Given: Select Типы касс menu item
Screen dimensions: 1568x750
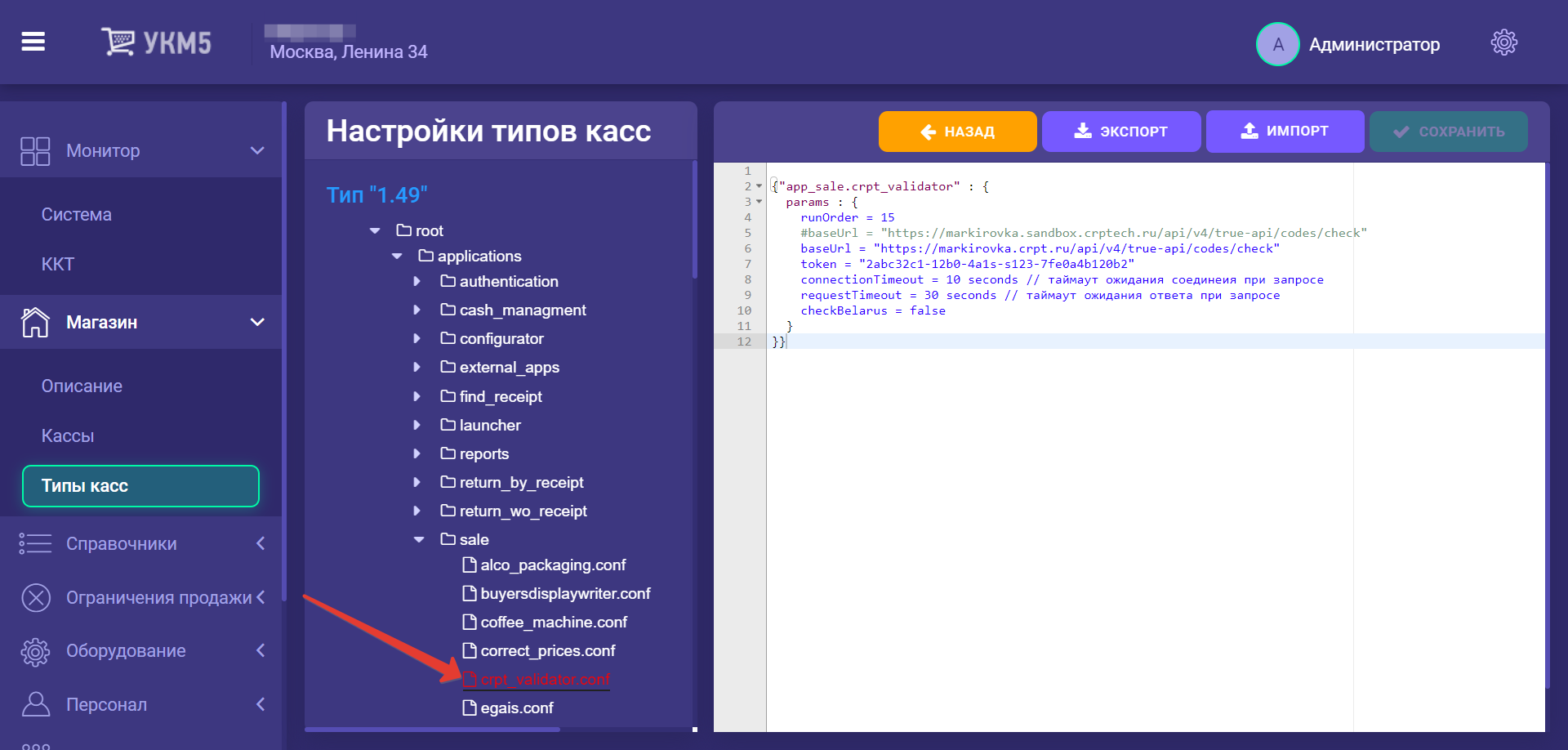Looking at the screenshot, I should pyautogui.click(x=140, y=486).
